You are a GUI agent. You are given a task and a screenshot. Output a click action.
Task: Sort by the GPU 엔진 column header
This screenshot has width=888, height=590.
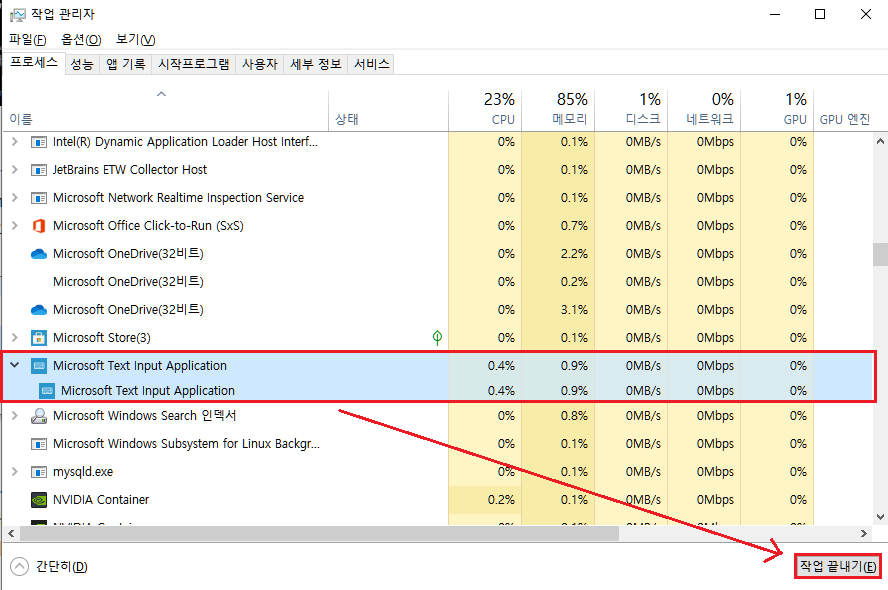tap(844, 110)
